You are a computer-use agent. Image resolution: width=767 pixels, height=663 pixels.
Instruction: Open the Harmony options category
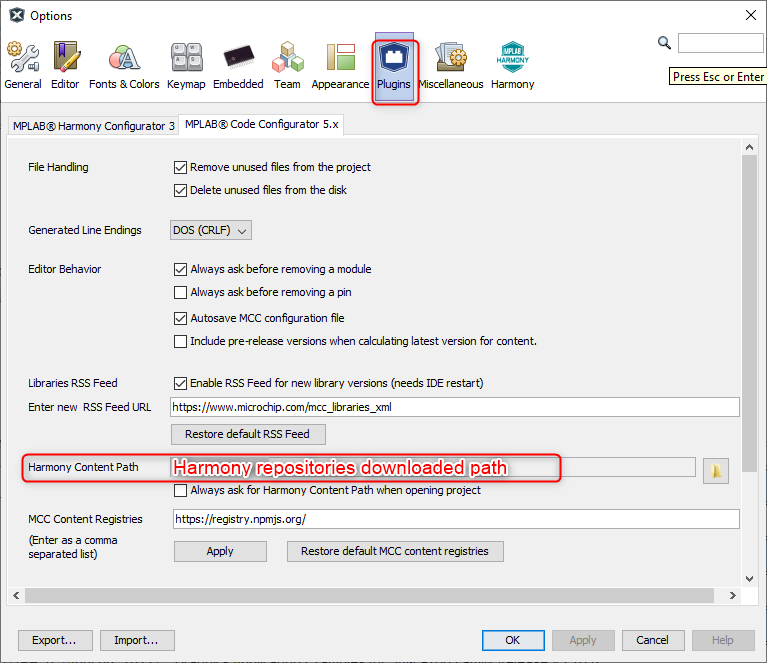point(512,66)
